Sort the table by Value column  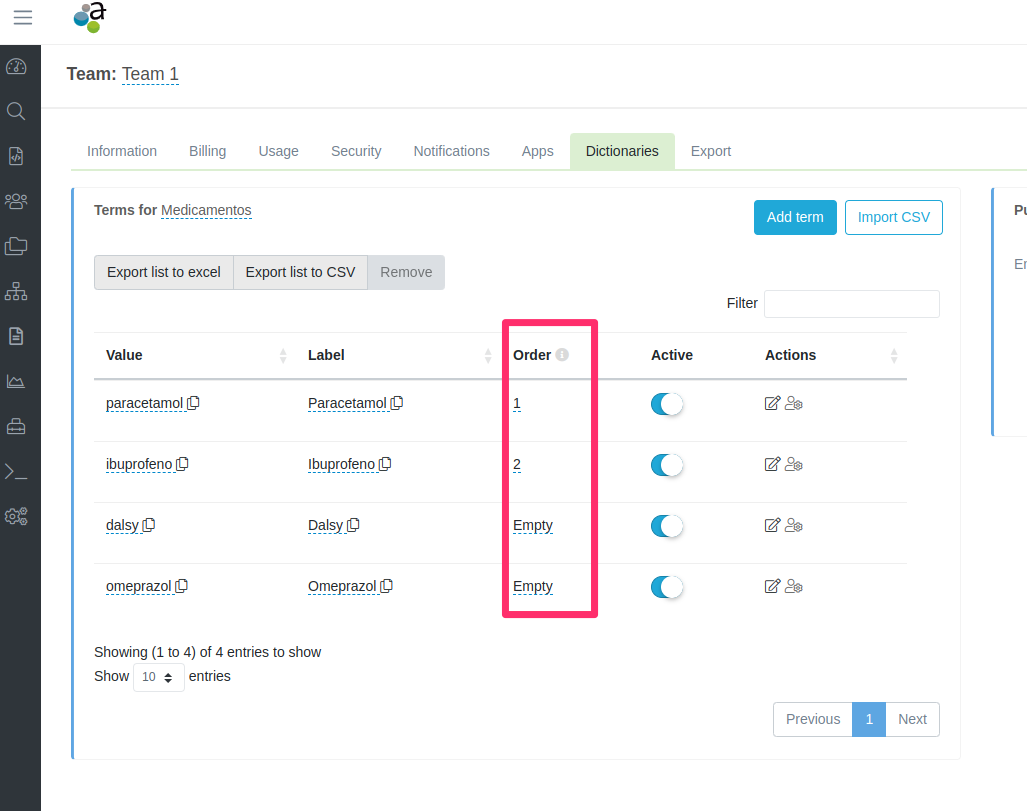point(284,355)
